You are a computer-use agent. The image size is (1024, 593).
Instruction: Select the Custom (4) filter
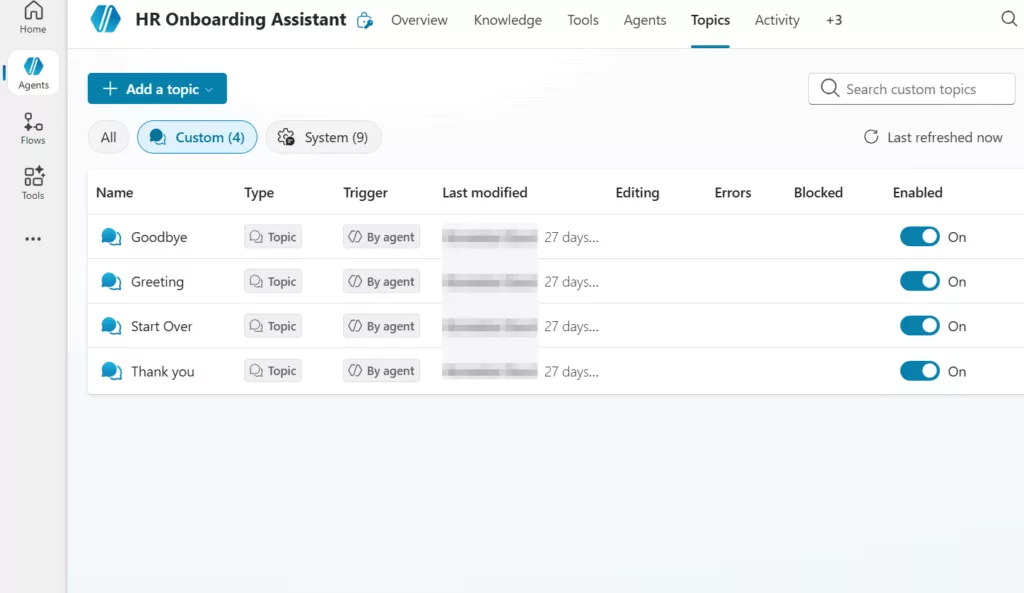197,137
